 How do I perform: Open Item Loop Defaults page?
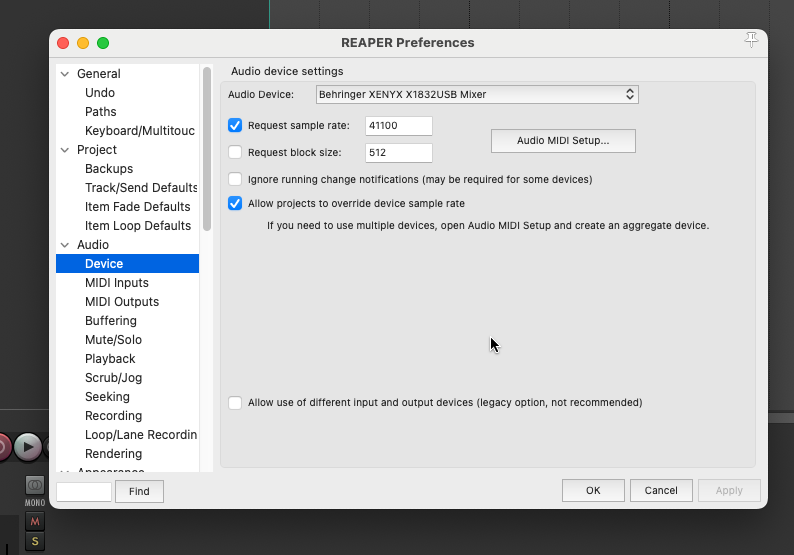(x=138, y=226)
